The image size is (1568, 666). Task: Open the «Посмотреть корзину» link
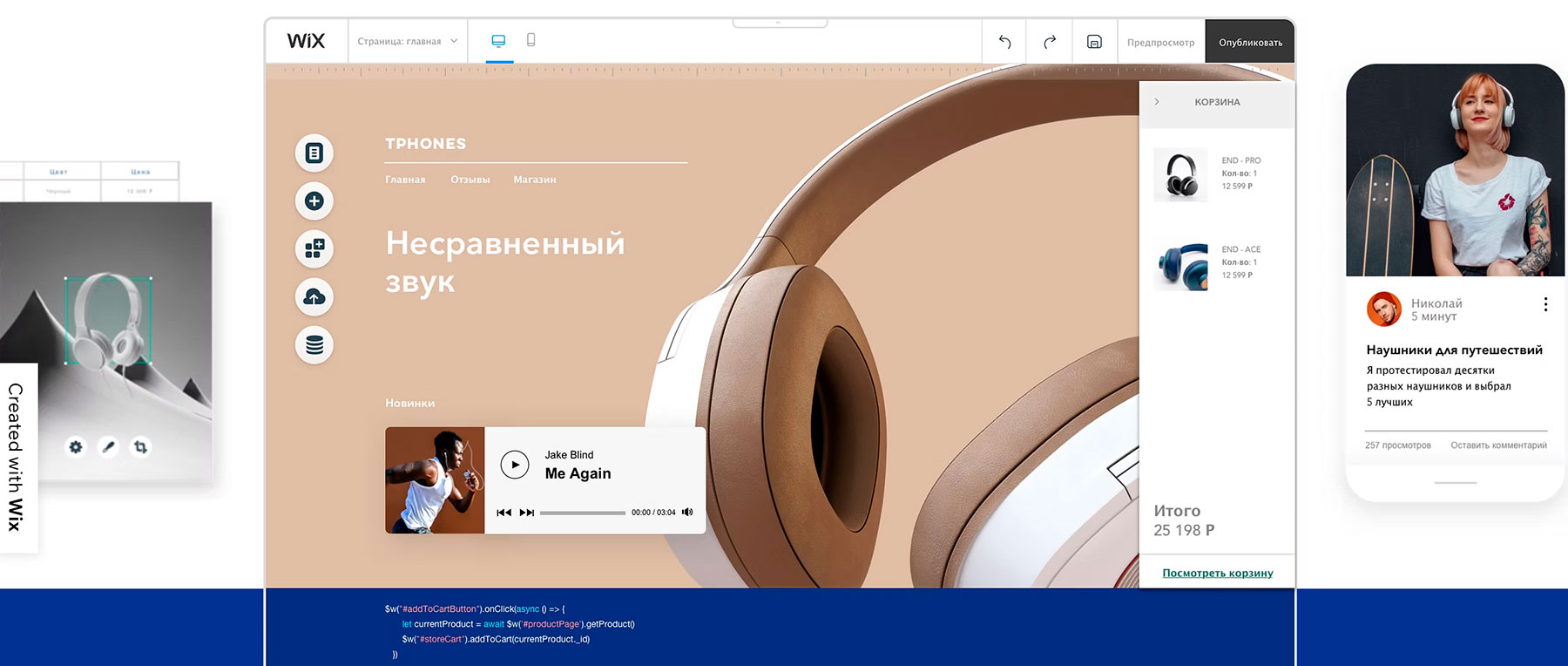(1218, 573)
